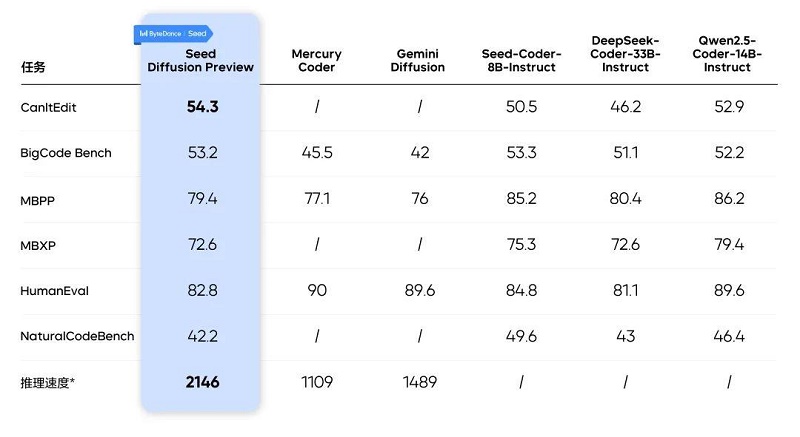The width and height of the screenshot is (800, 437).
Task: Select the 推理速度 row label
Action: [48, 382]
